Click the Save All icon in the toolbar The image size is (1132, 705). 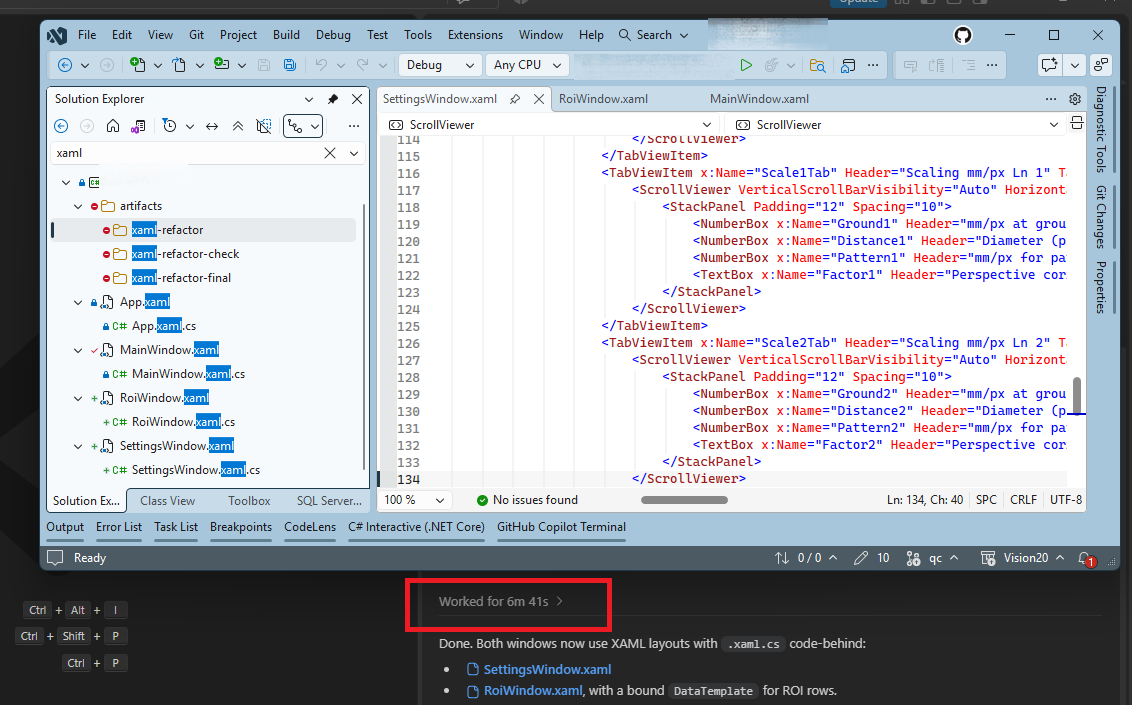pyautogui.click(x=289, y=65)
